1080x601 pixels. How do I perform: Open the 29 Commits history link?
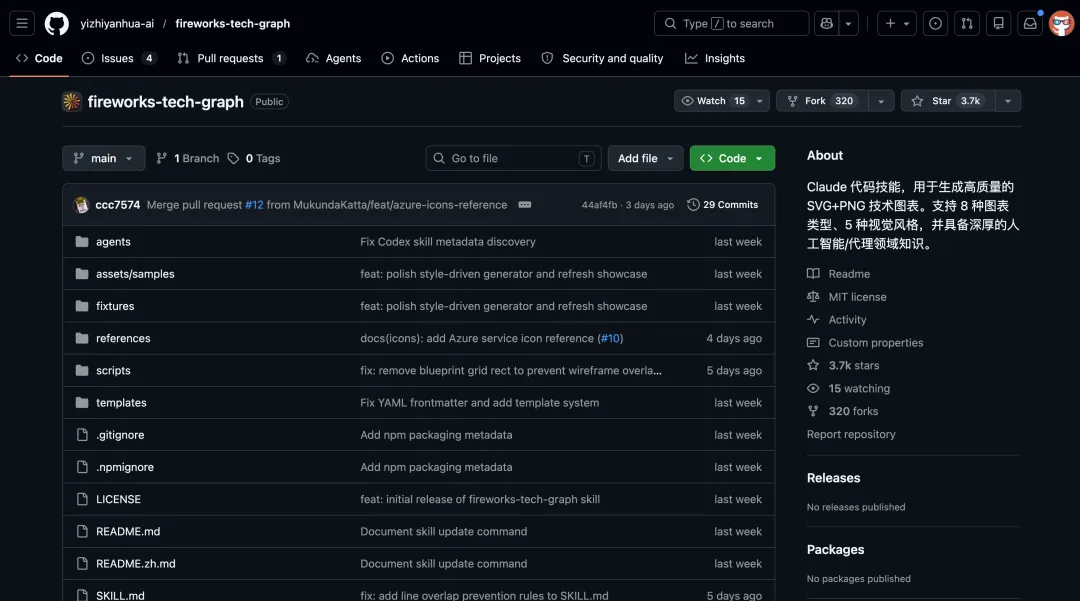click(723, 205)
